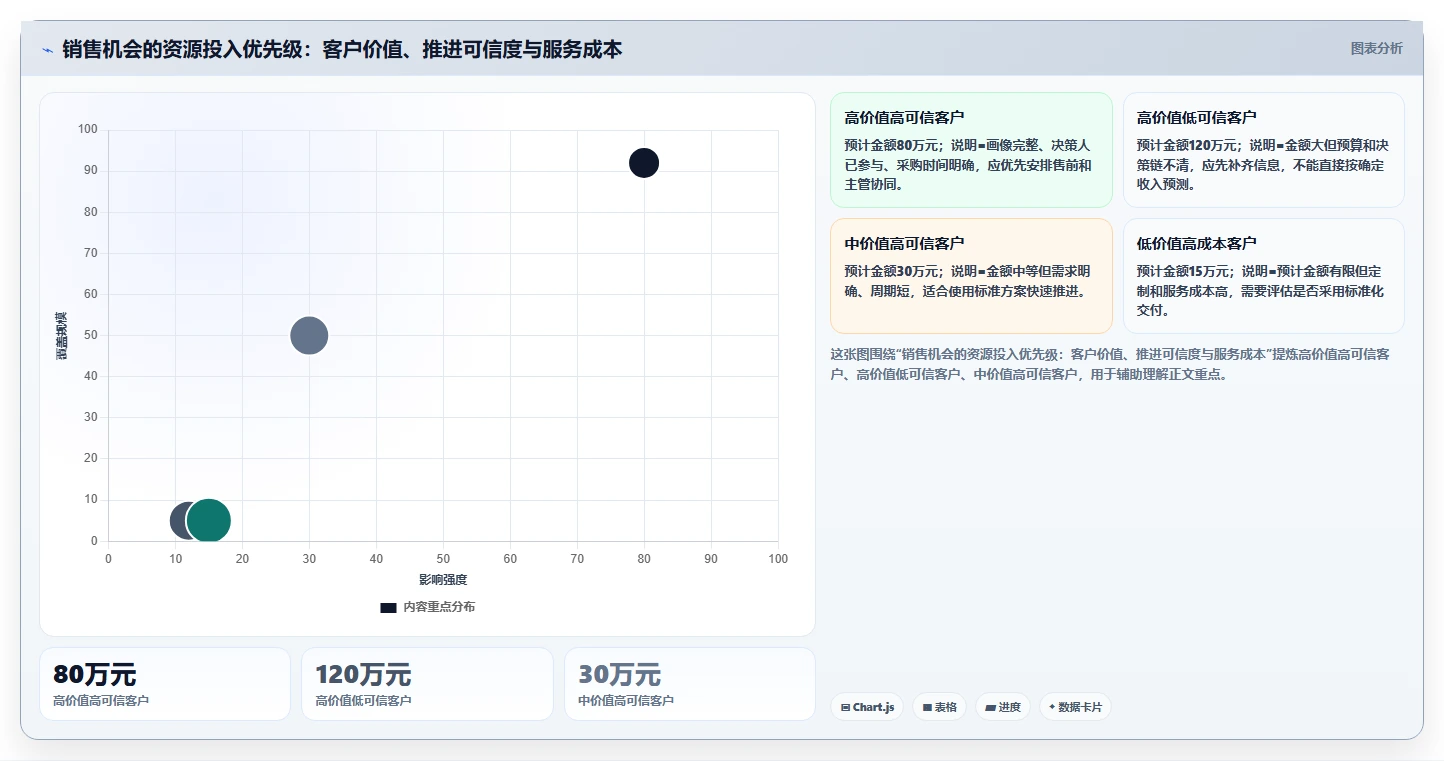The width and height of the screenshot is (1444, 761).
Task: Click the 覆盖规模 y-axis title
Action: [62, 336]
